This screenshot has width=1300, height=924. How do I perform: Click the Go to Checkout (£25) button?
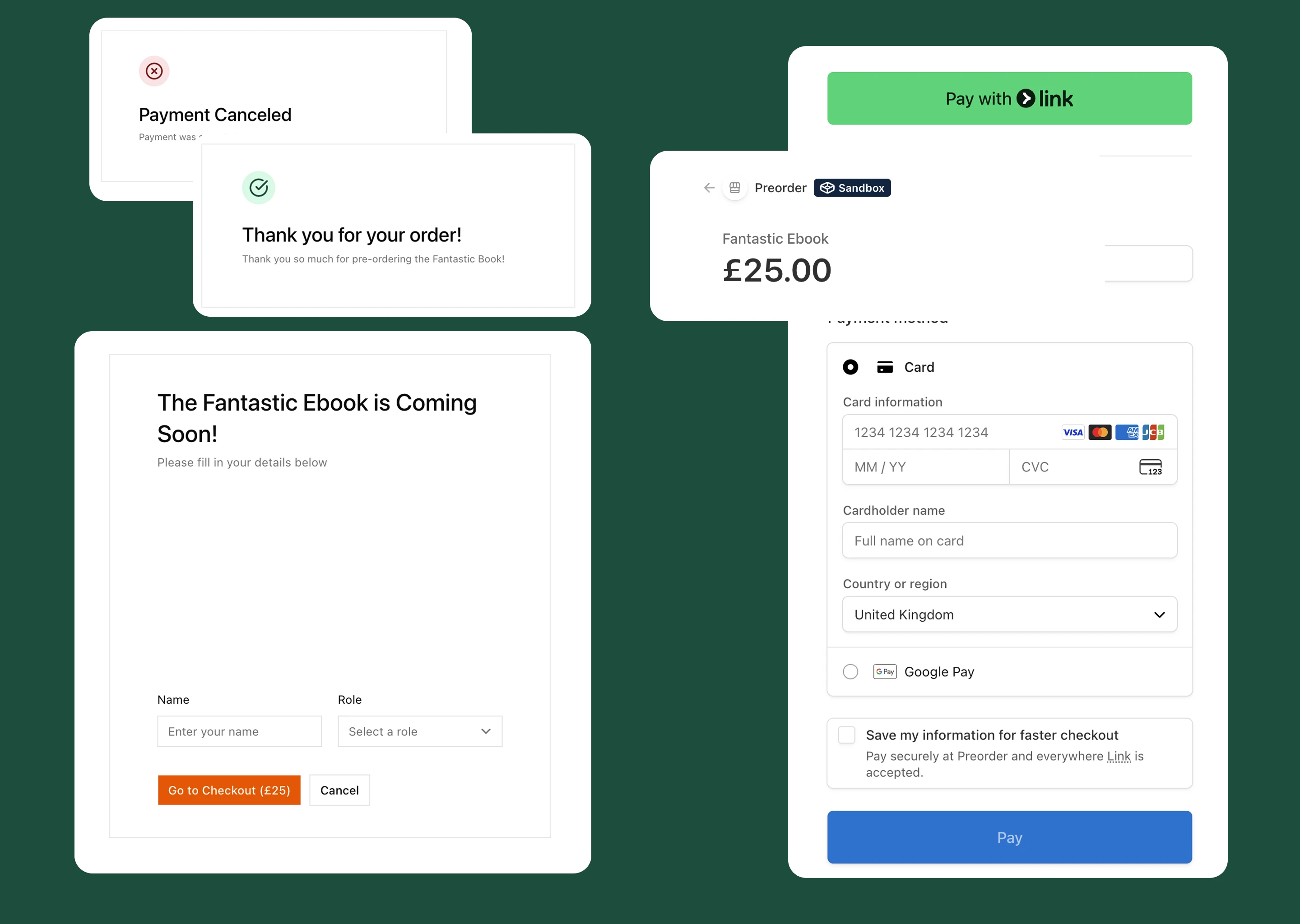click(x=229, y=790)
